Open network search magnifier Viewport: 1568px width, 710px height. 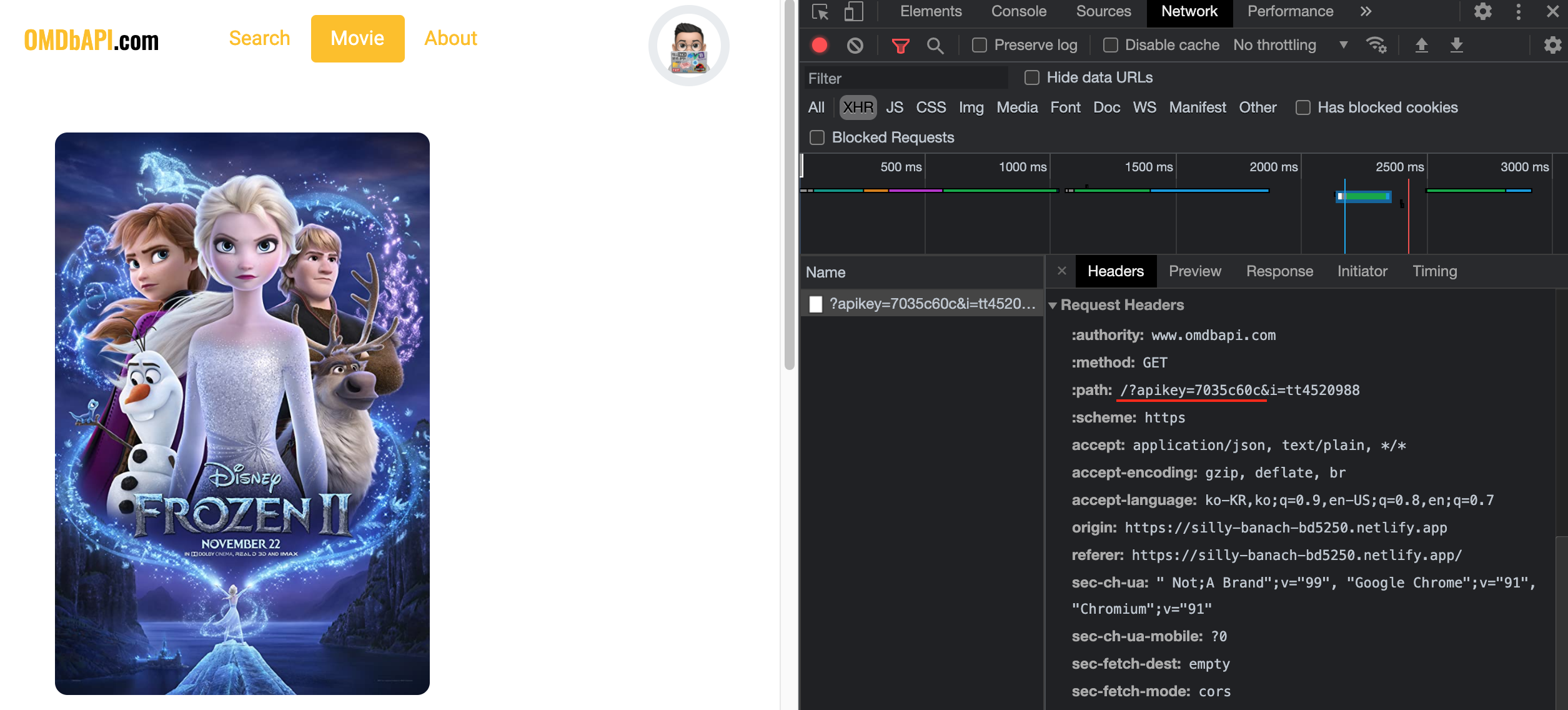point(935,45)
